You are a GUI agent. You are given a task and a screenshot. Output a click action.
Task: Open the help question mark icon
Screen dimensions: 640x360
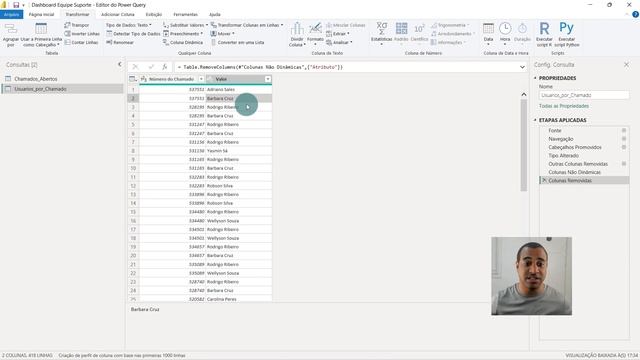pos(635,14)
